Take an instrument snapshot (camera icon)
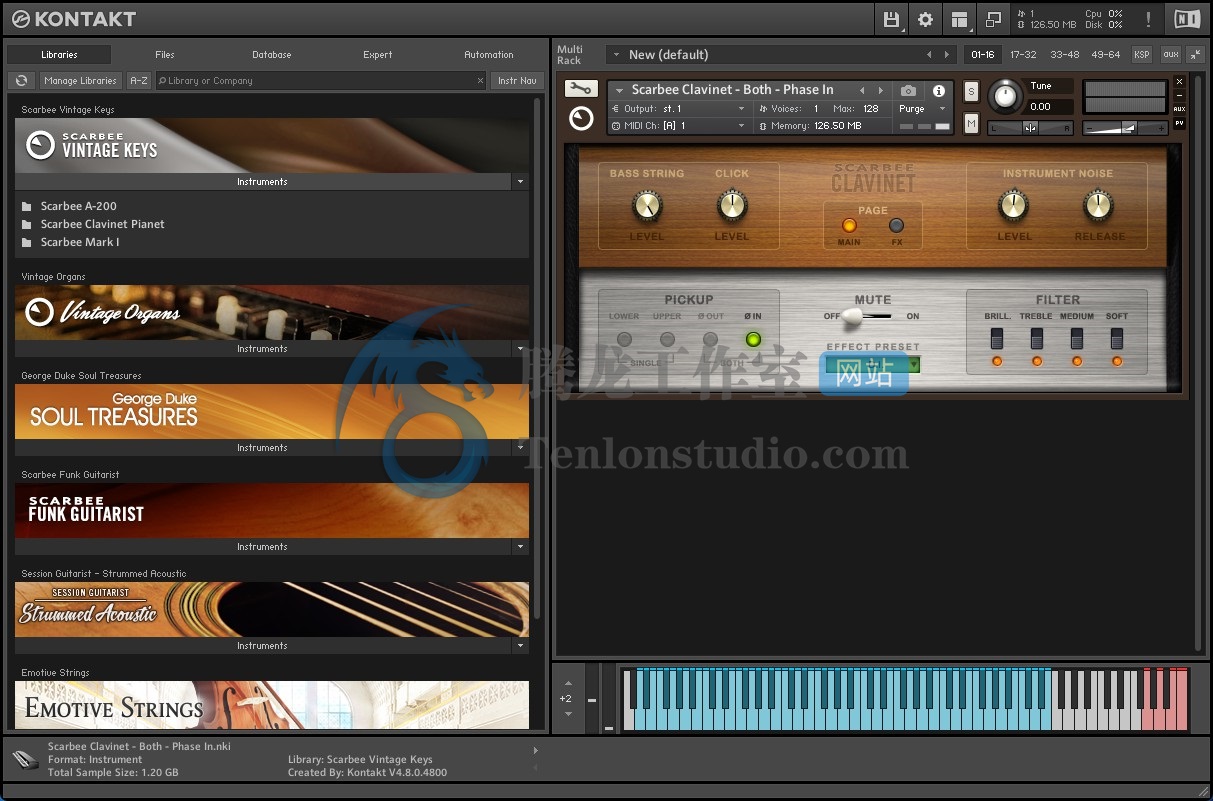Viewport: 1213px width, 801px height. [x=908, y=90]
